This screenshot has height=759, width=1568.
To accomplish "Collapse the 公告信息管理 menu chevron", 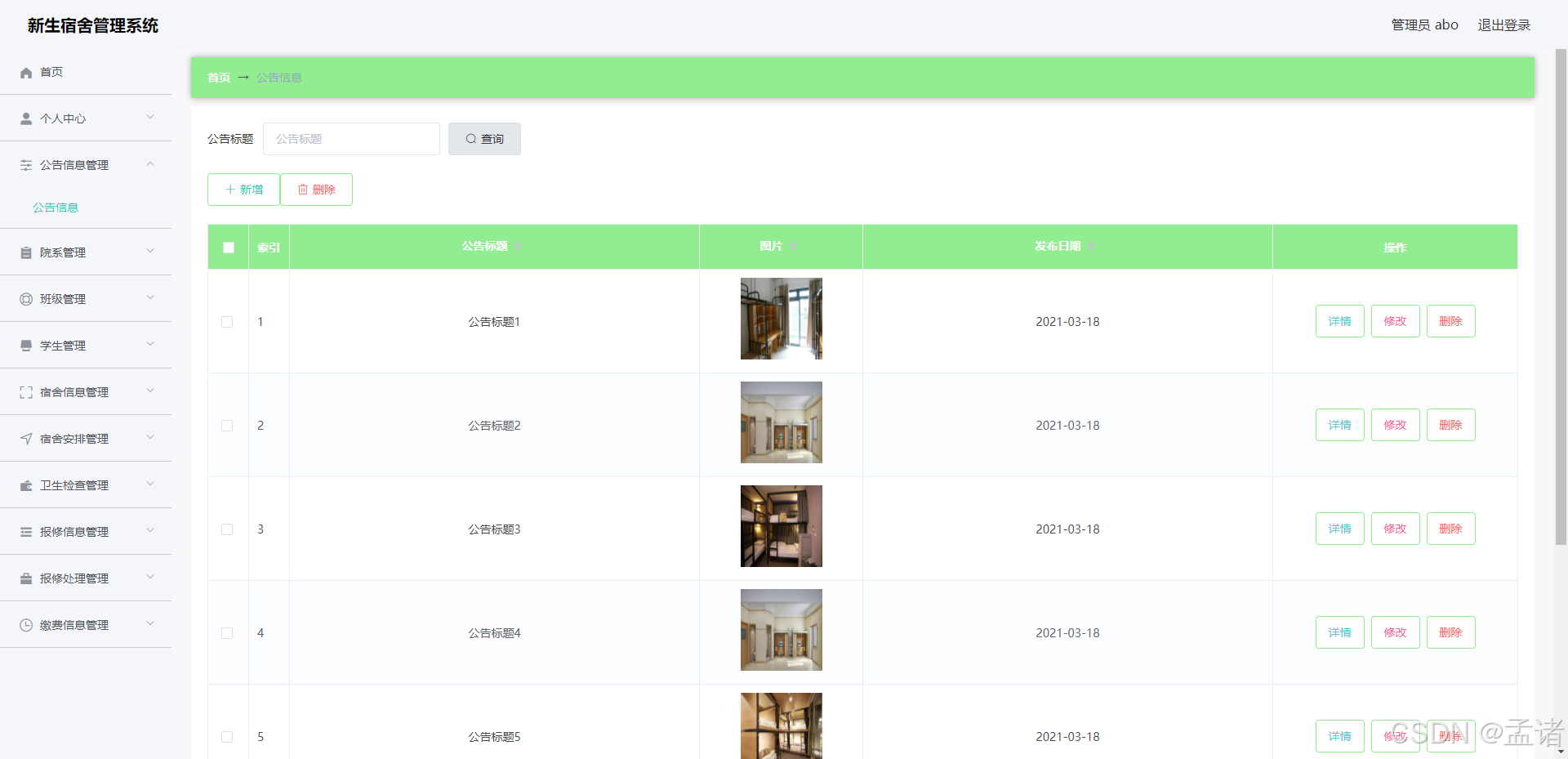I will click(x=150, y=164).
